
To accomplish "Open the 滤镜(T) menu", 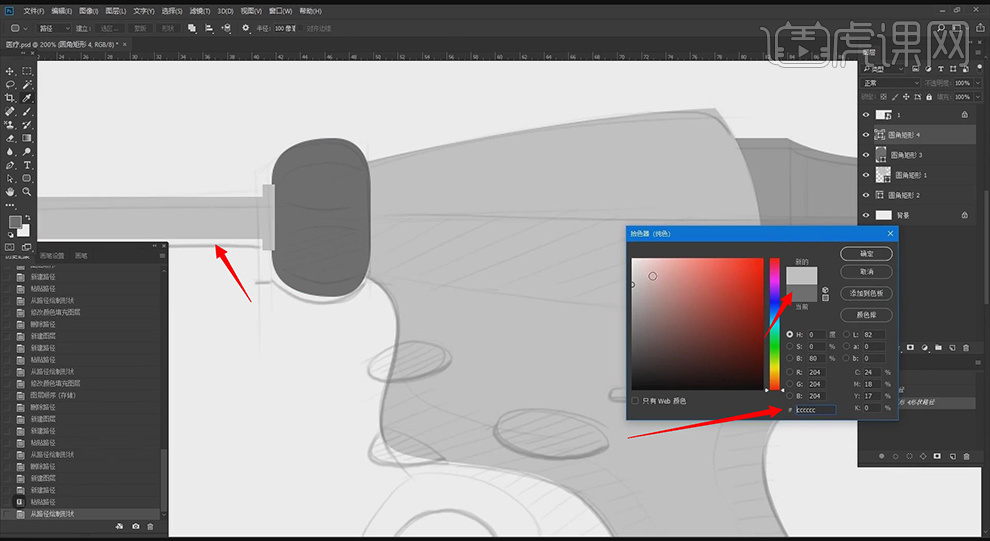I will pos(200,11).
